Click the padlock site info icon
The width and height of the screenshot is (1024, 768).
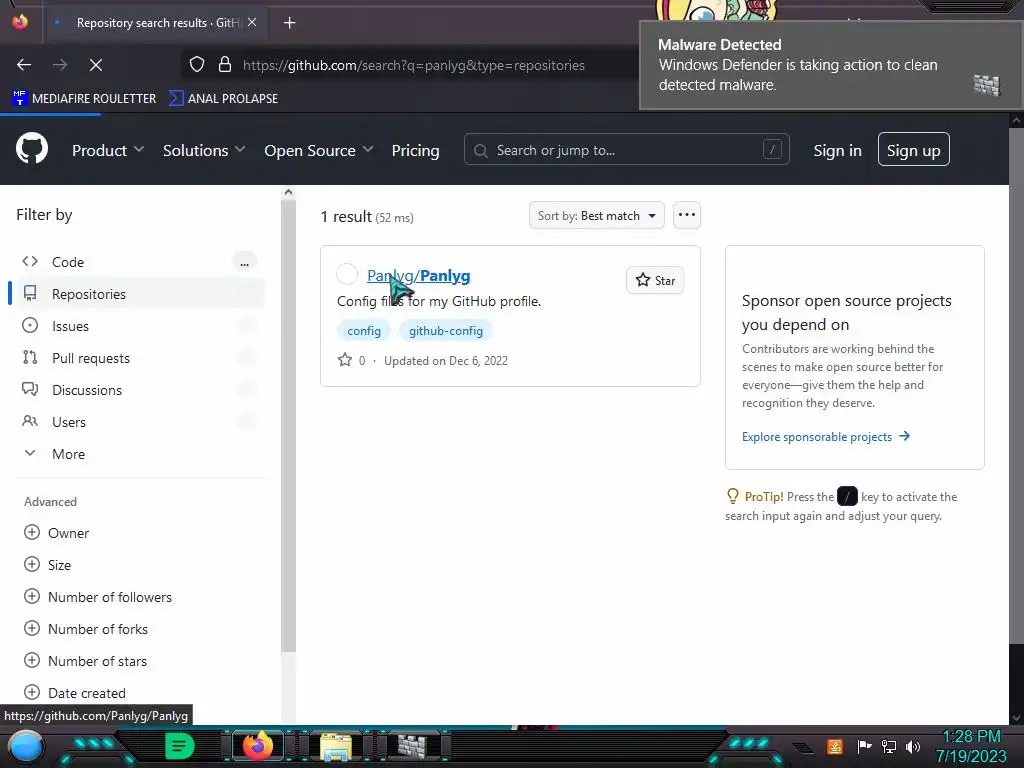pos(225,65)
